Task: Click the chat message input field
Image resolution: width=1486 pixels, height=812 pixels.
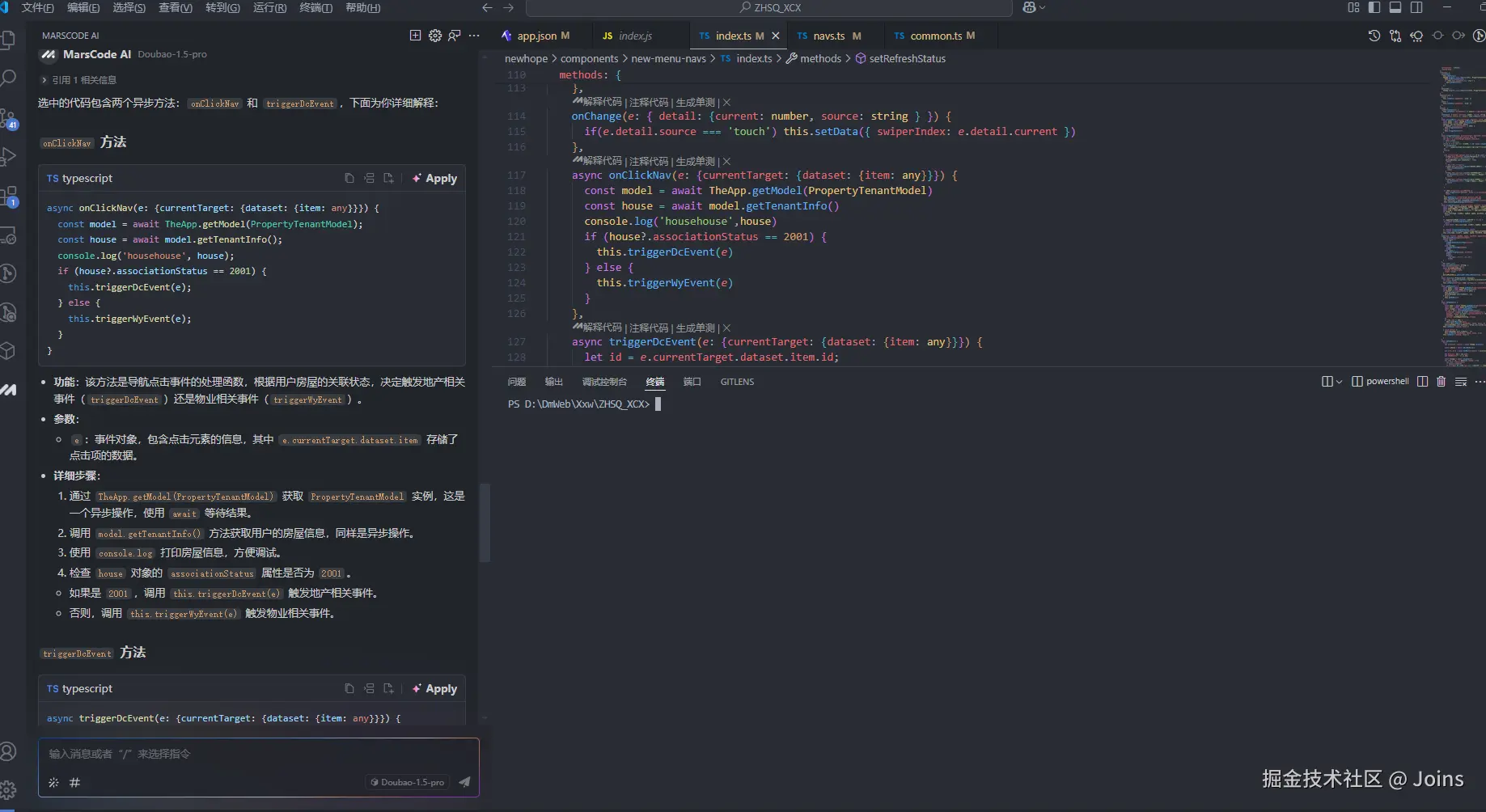Action: [258, 754]
